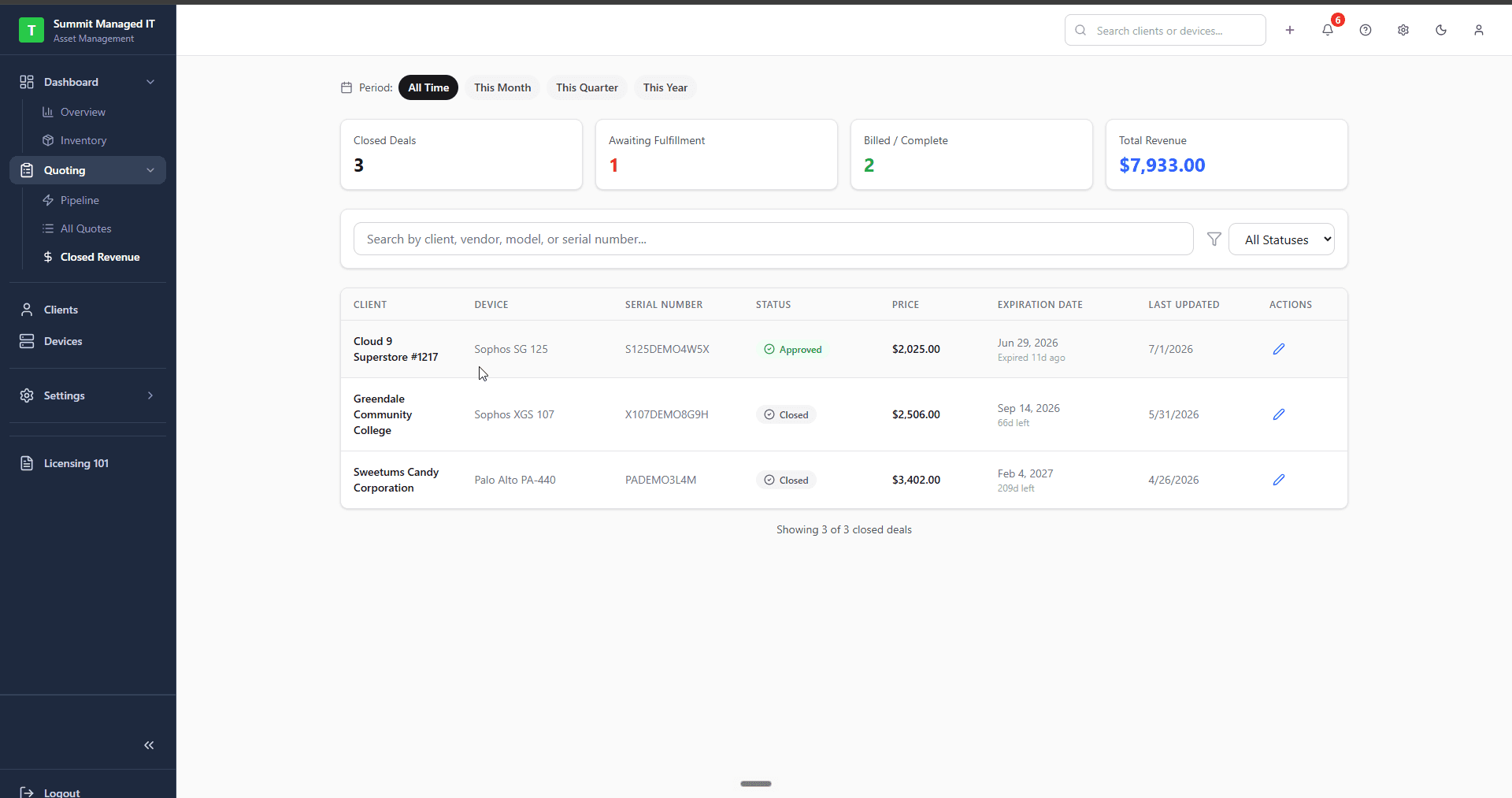Click the Summit Managed IT logo icon
Viewport: 1512px width, 798px height.
(x=31, y=30)
